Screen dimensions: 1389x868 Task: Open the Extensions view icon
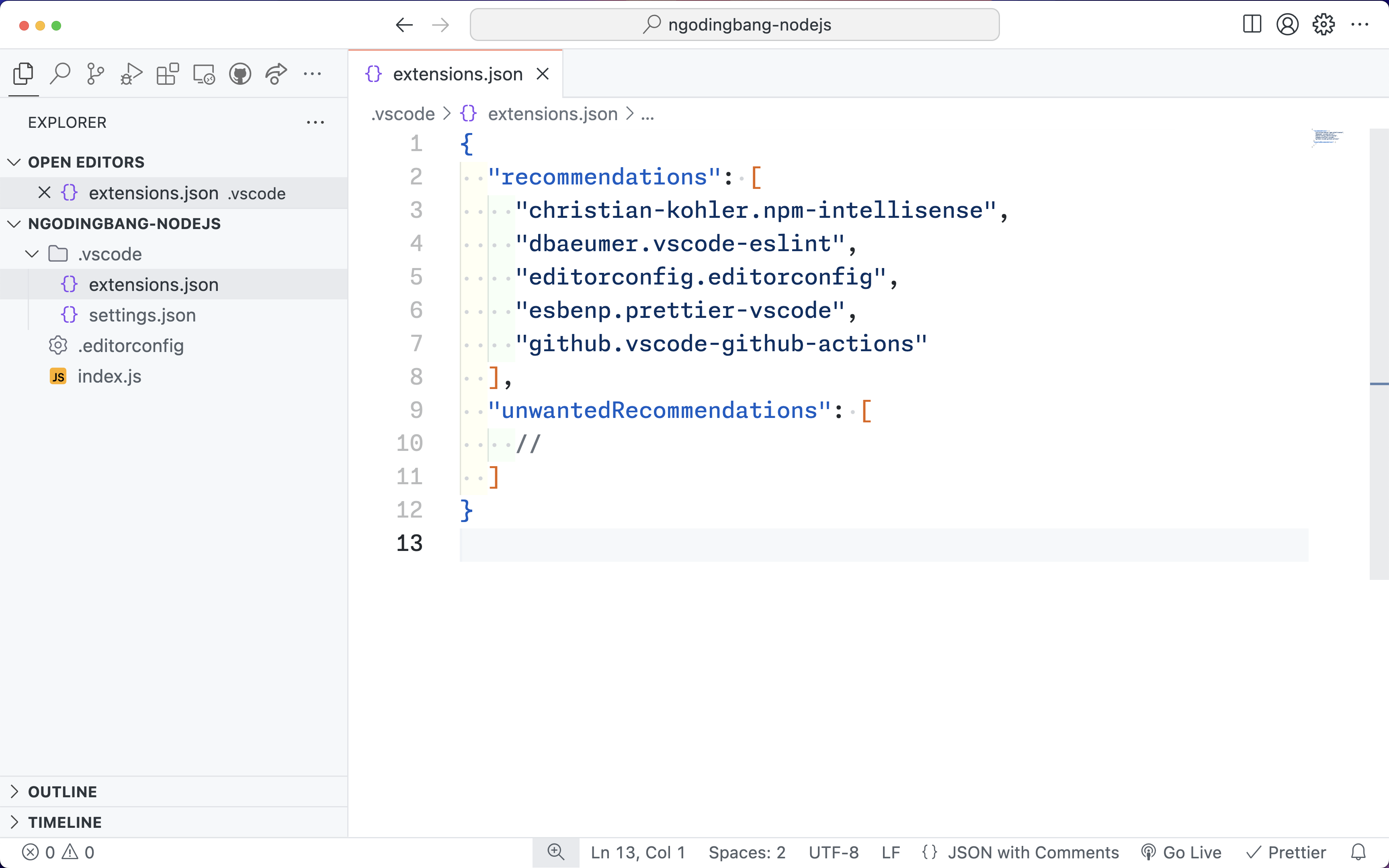(x=168, y=74)
